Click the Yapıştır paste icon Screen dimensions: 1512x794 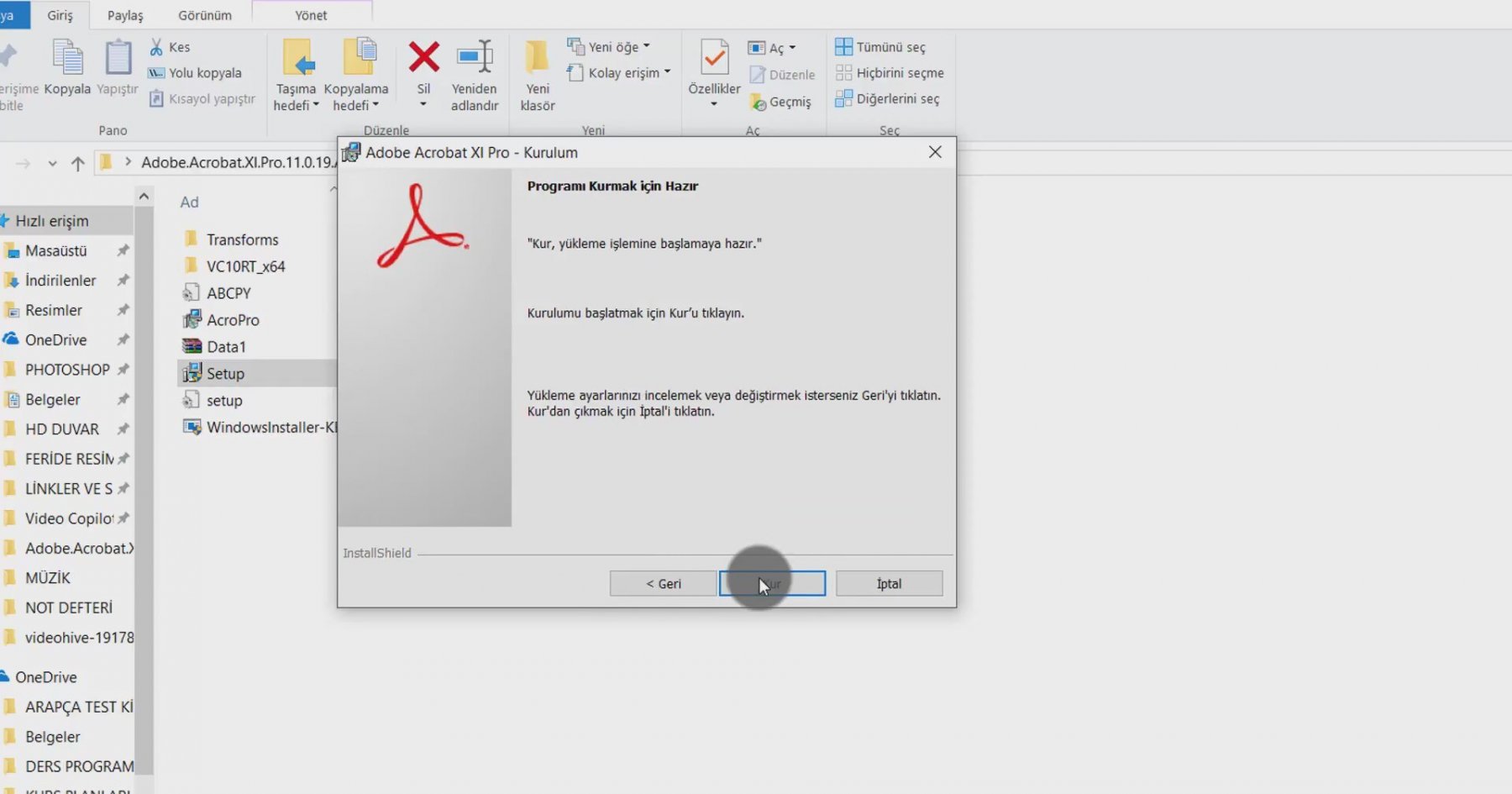tap(118, 59)
